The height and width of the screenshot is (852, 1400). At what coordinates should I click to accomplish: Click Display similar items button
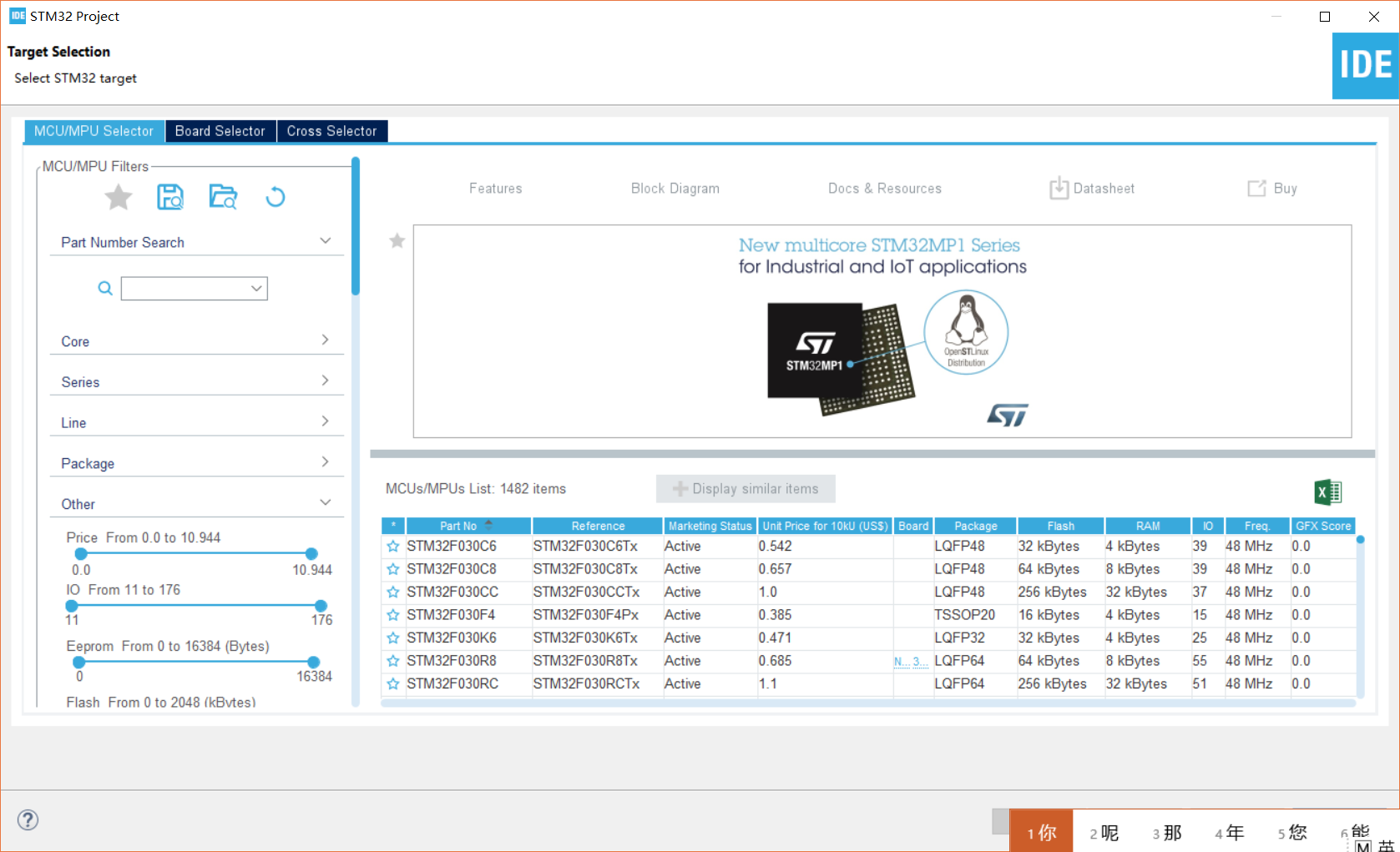[745, 489]
